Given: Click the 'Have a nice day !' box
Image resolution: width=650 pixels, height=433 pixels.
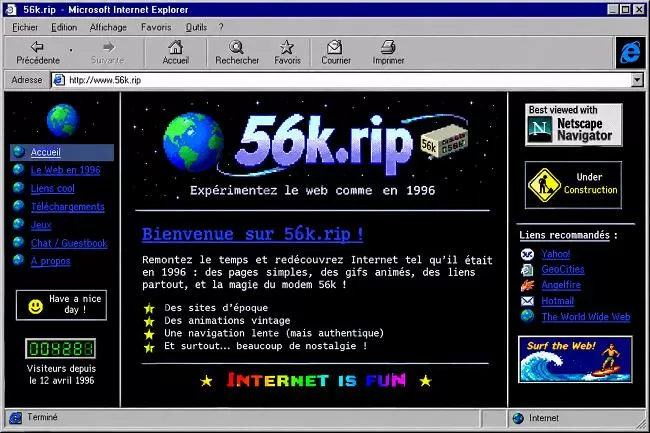Looking at the screenshot, I should point(61,305).
